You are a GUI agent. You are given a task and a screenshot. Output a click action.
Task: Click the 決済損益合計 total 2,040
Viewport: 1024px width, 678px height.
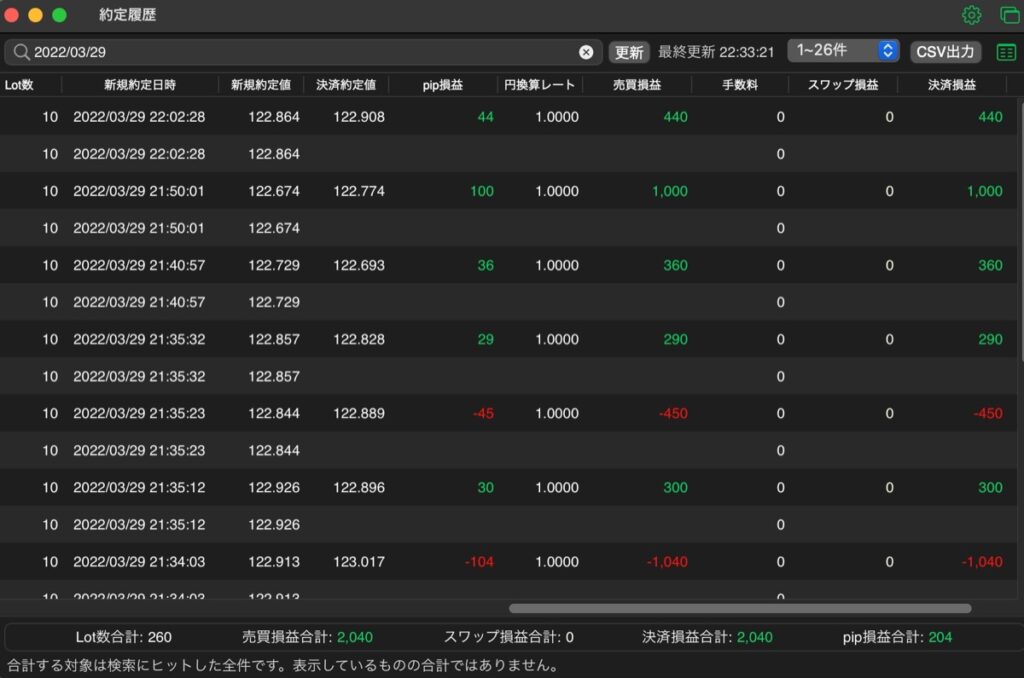754,638
